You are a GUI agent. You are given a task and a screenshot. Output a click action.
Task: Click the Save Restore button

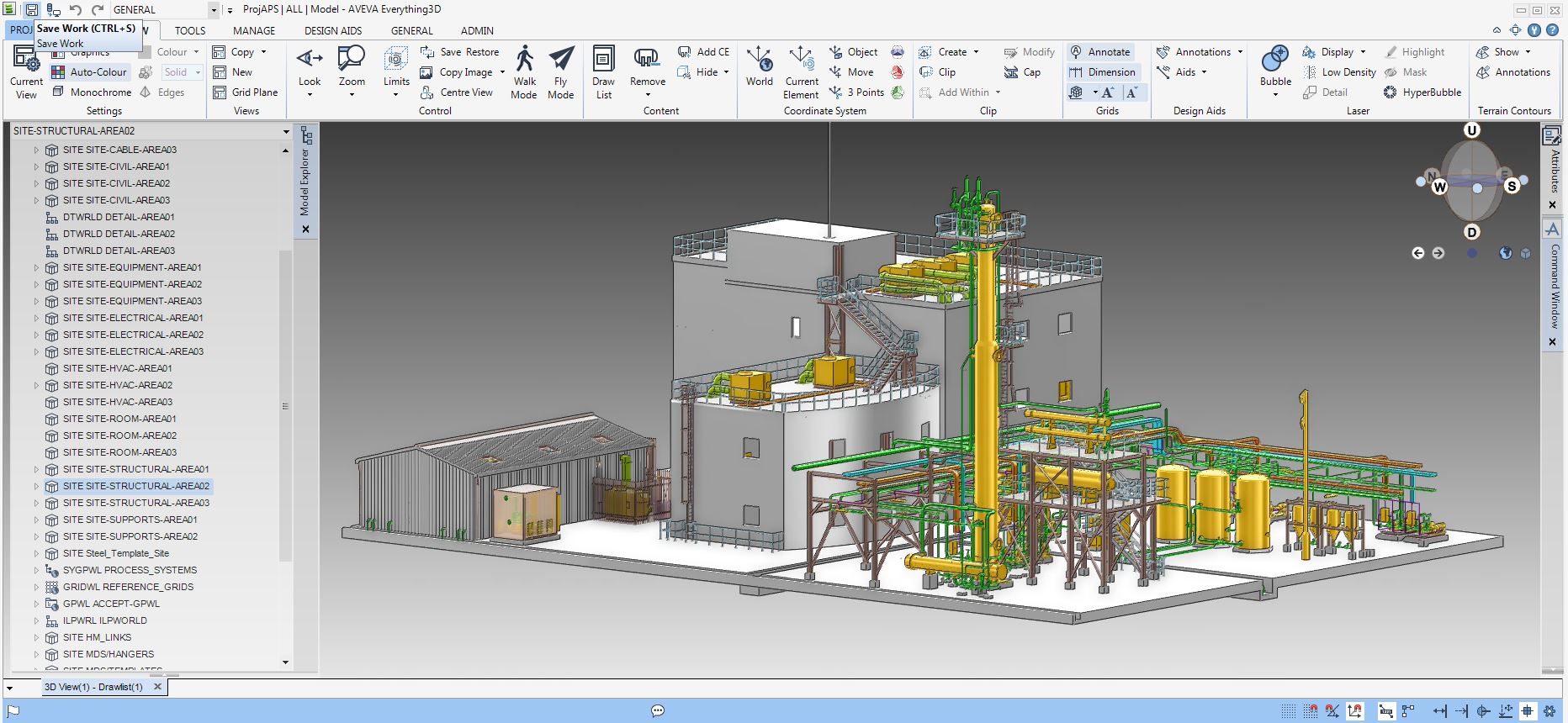460,52
